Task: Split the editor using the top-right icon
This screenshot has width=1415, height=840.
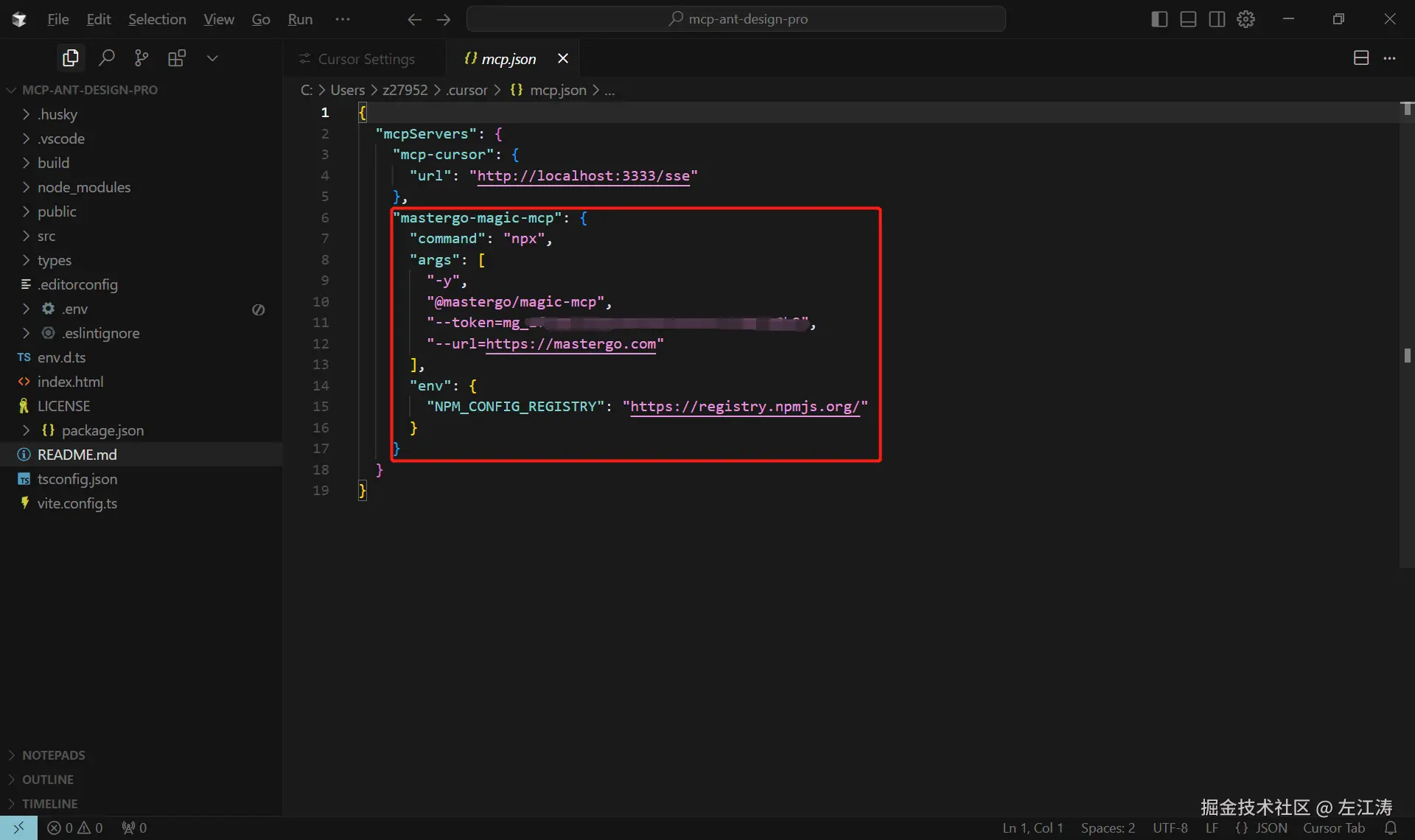Action: click(x=1360, y=57)
